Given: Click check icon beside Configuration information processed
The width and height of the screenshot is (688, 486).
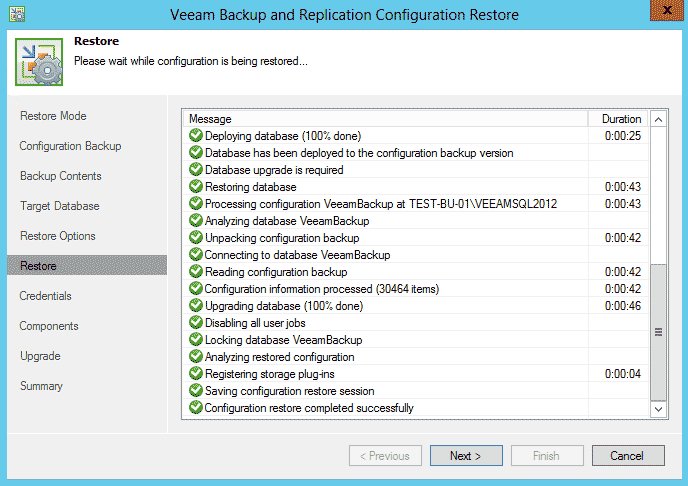Looking at the screenshot, I should point(195,288).
